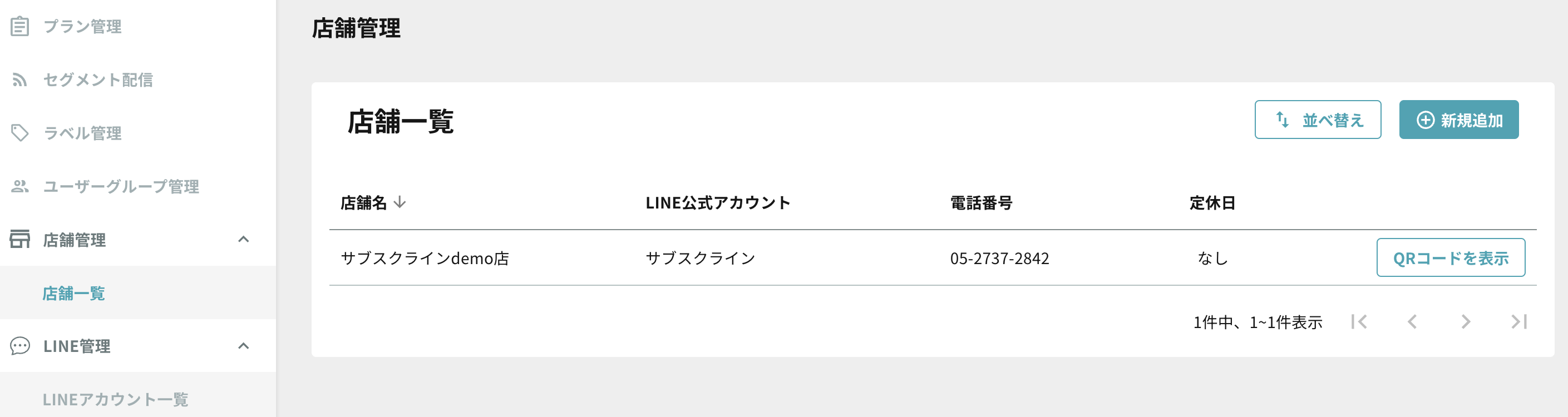Go to the previous page arrow

tap(1412, 321)
